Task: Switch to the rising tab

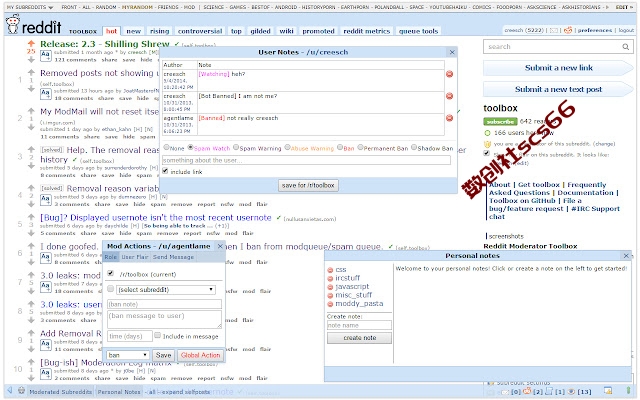Action: pyautogui.click(x=159, y=31)
